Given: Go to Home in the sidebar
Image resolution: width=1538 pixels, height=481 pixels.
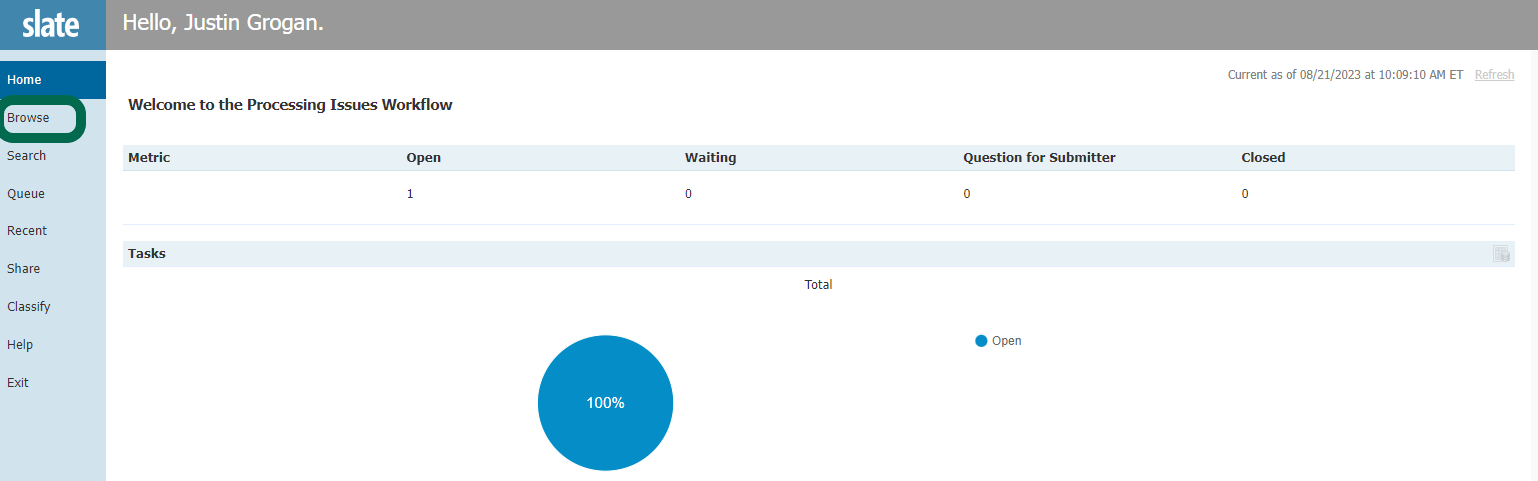Looking at the screenshot, I should click(24, 80).
